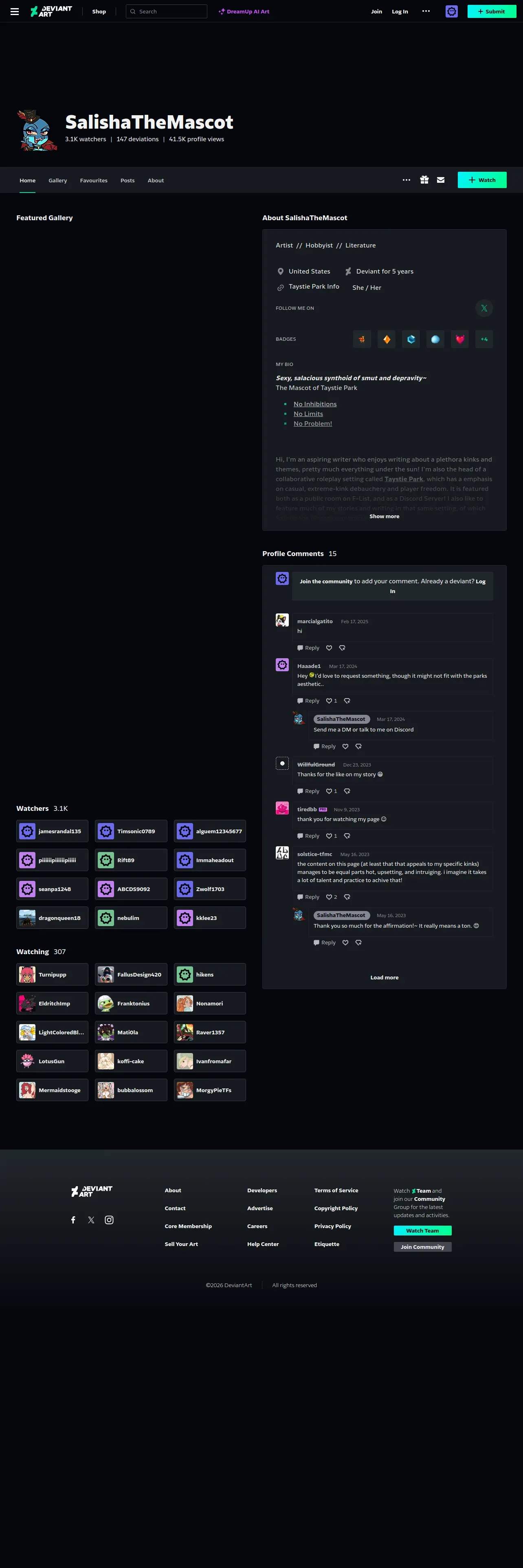523x1568 pixels.
Task: Open MorgyPieTFs in Watching list
Action: pyautogui.click(x=210, y=1090)
